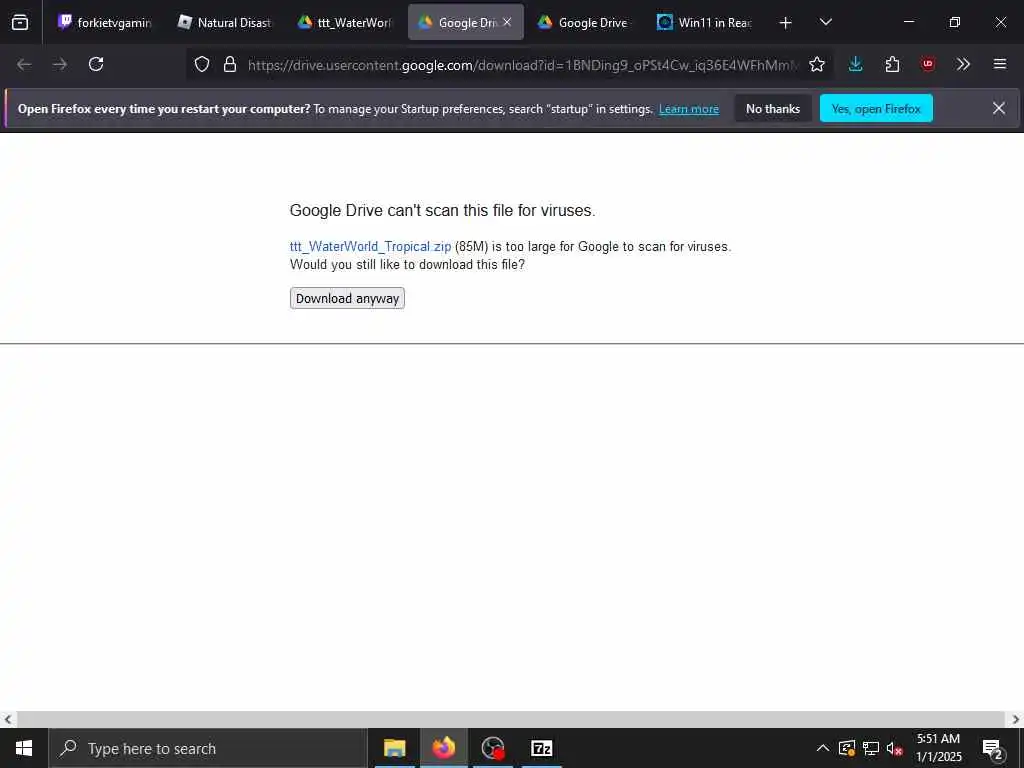This screenshot has height=768, width=1024.
Task: Open File Explorer from the taskbar
Action: [x=394, y=748]
